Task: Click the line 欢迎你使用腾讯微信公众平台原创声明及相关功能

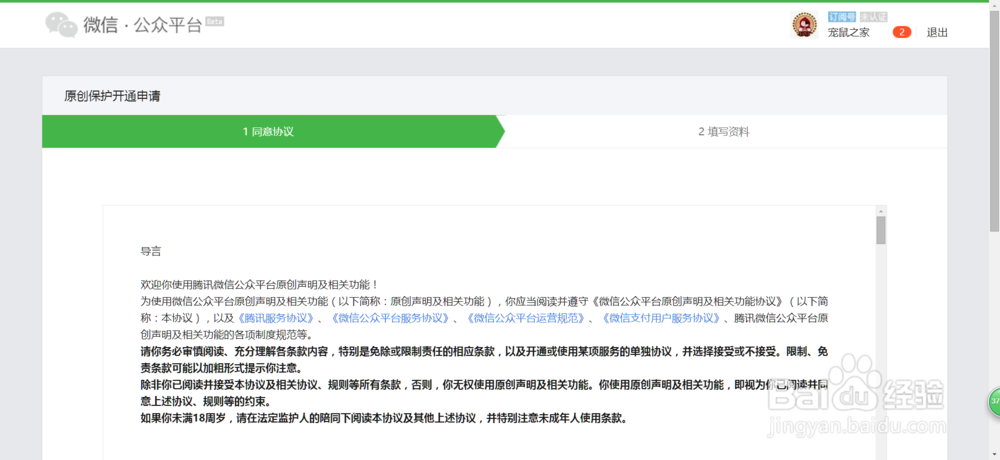Action: [260, 285]
